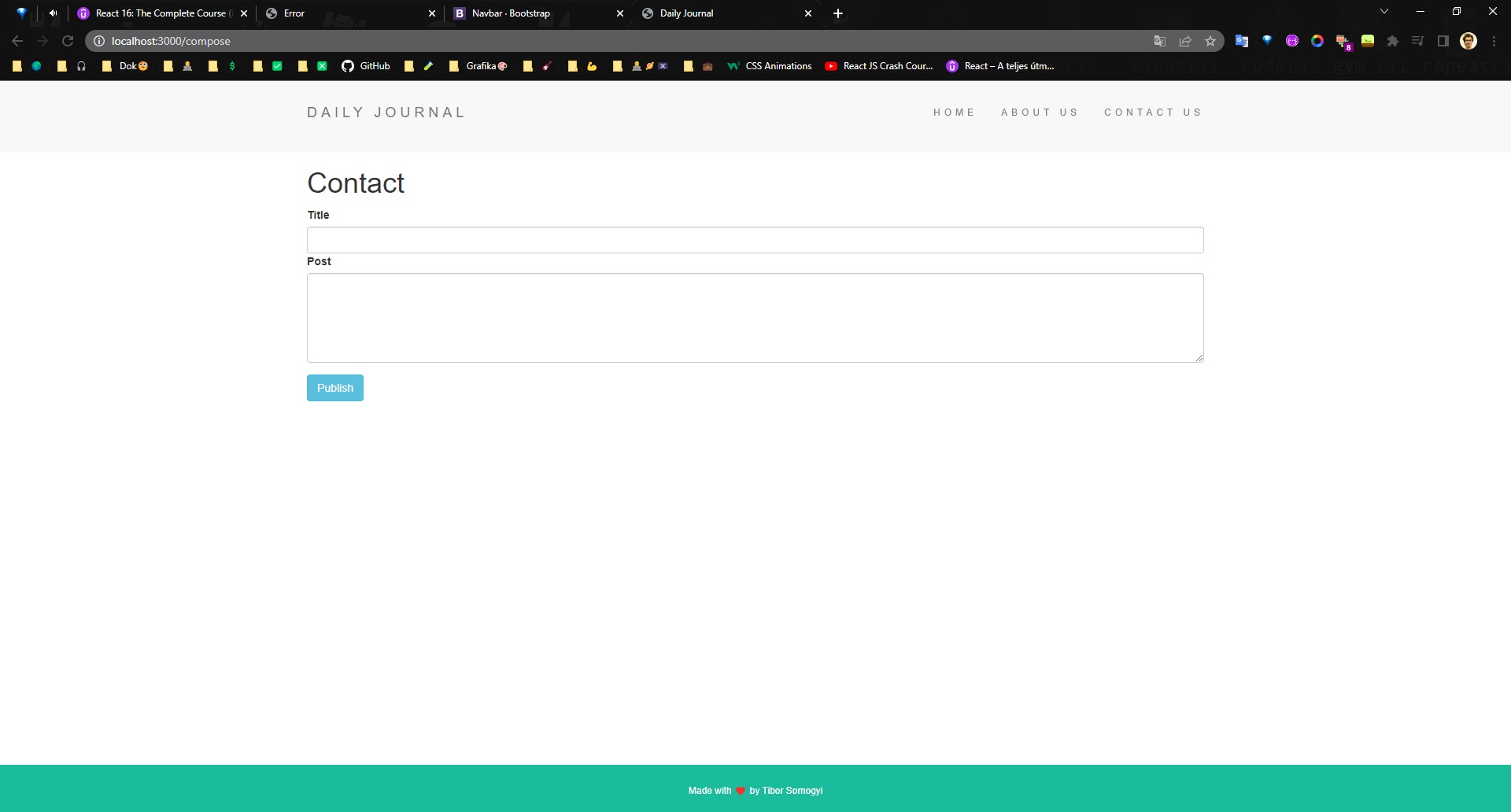Click the reload page icon
The height and width of the screenshot is (812, 1511).
pyautogui.click(x=68, y=41)
